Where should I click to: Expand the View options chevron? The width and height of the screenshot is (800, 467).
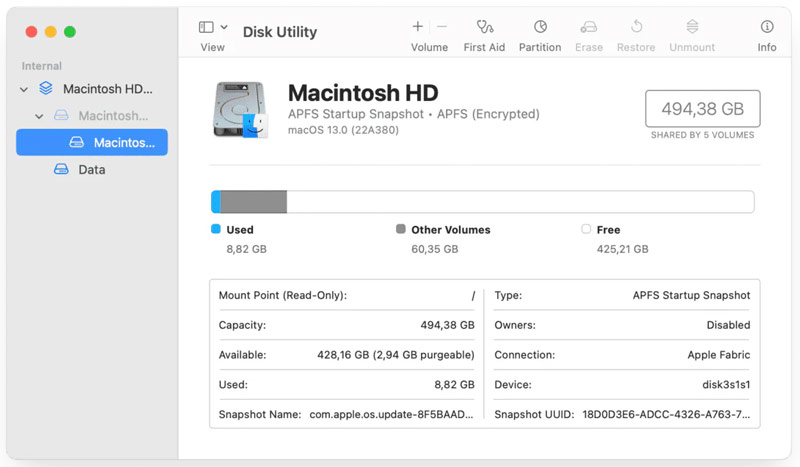[x=224, y=27]
